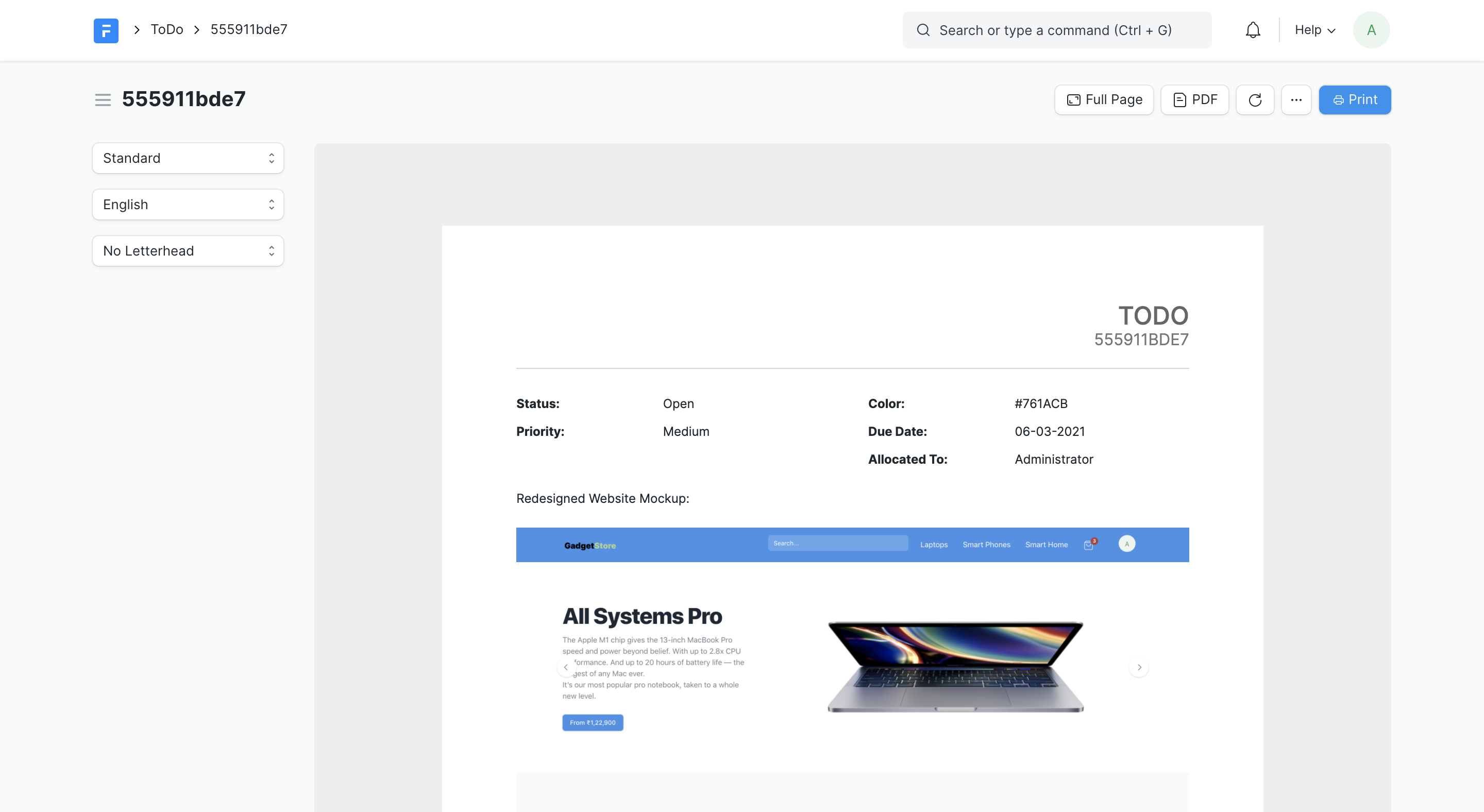Viewport: 1484px width, 812px height.
Task: Click the user avatar A icon
Action: [x=1371, y=30]
